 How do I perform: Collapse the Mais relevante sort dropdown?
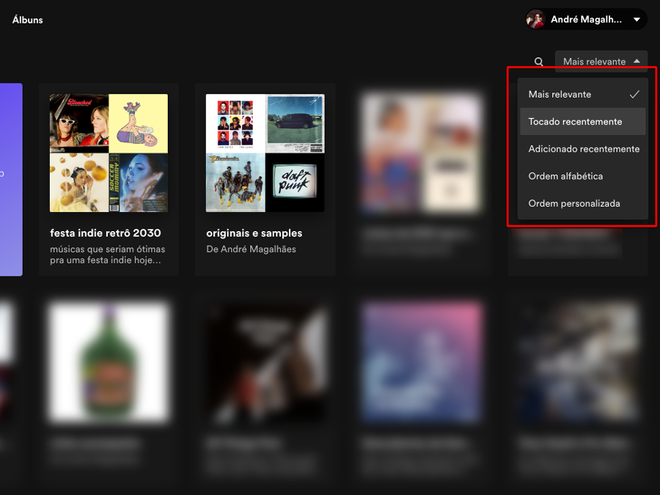[x=601, y=61]
